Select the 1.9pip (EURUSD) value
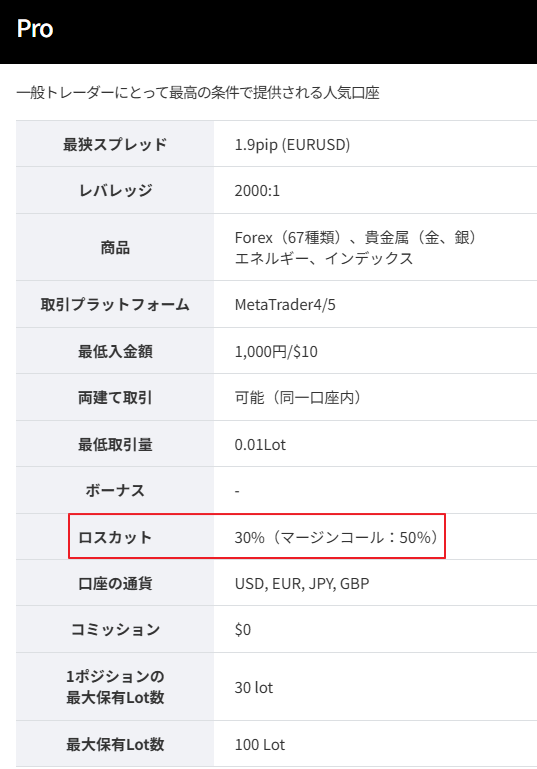 (292, 145)
